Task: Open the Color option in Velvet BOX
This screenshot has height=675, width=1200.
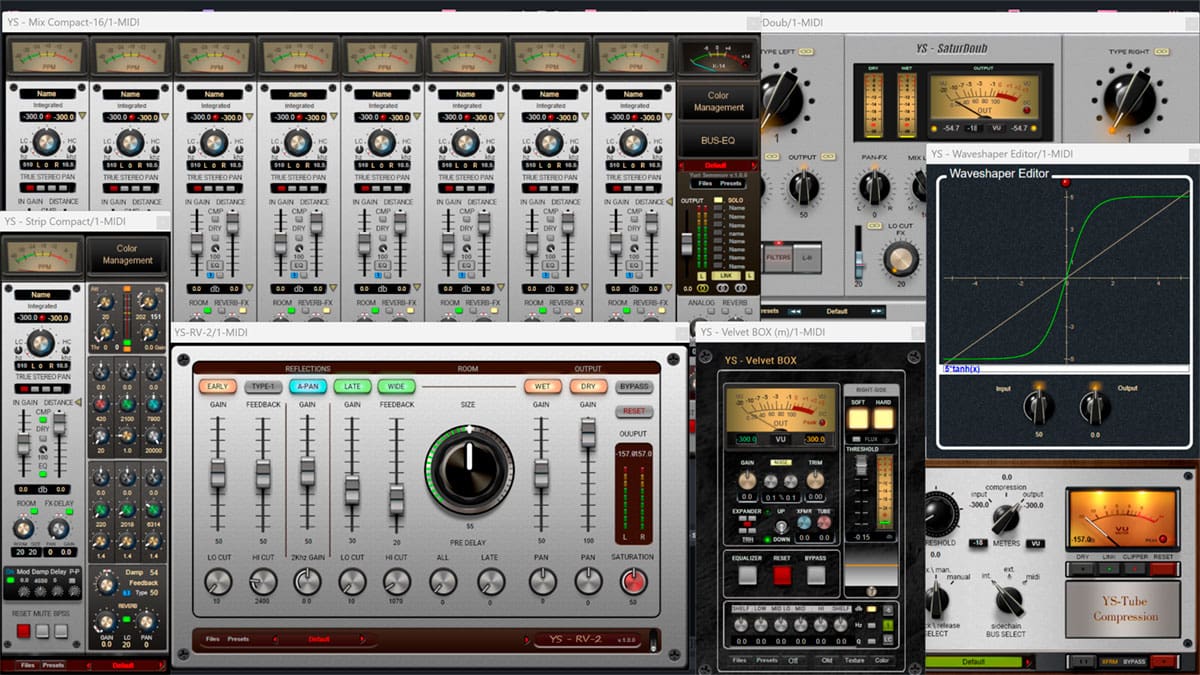Action: coord(882,660)
